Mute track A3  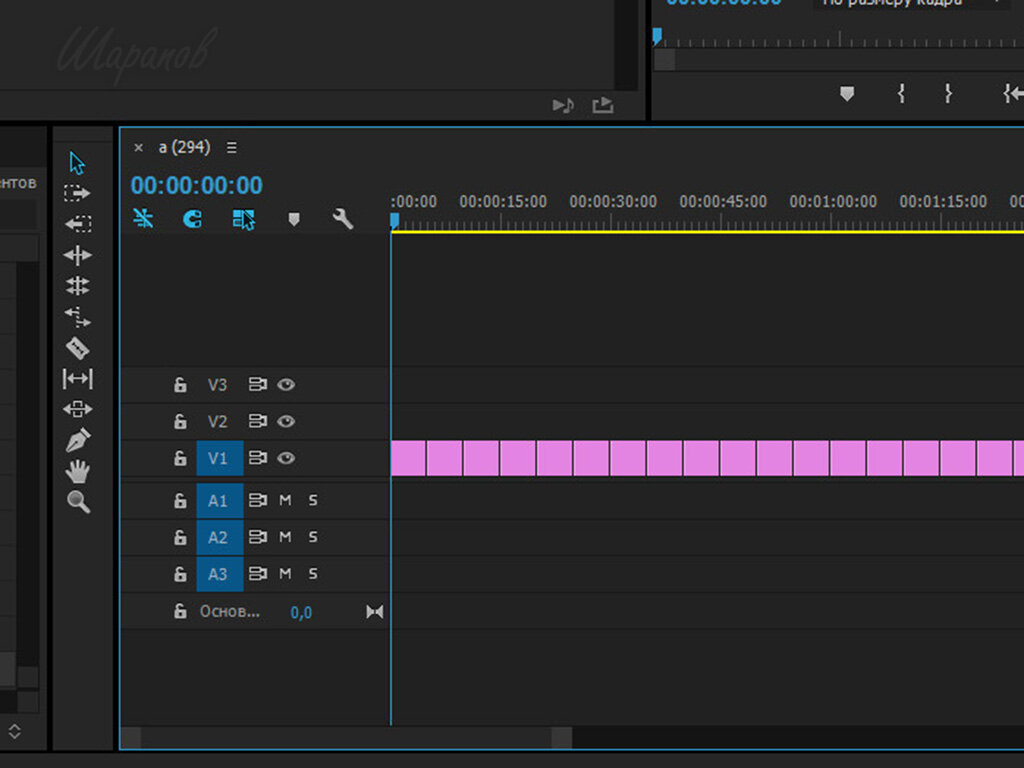(285, 573)
